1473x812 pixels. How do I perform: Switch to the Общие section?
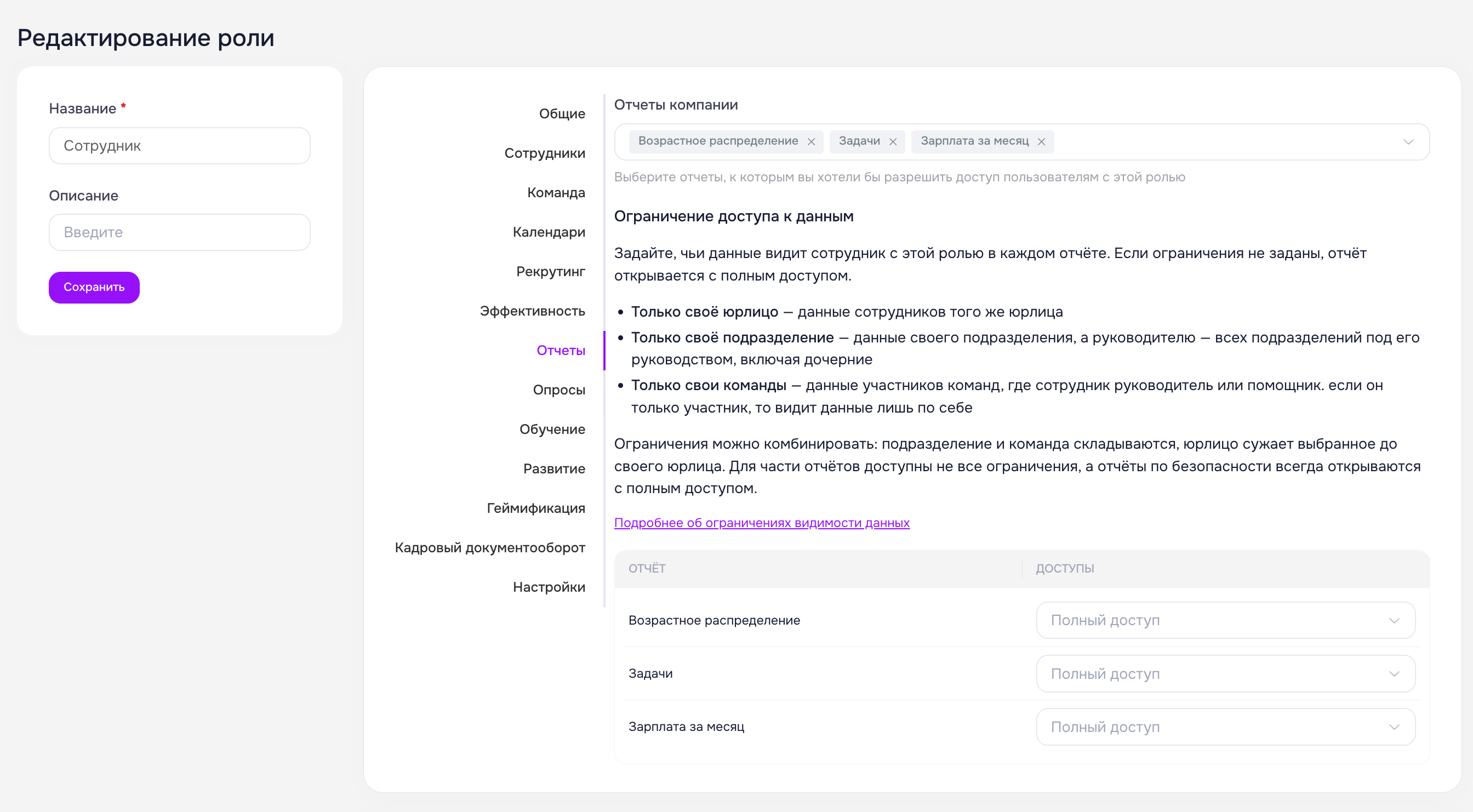562,114
